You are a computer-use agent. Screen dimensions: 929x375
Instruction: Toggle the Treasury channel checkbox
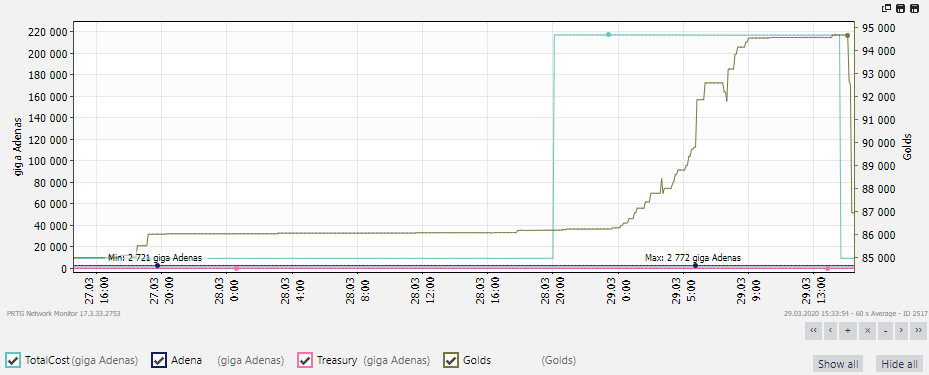(305, 360)
